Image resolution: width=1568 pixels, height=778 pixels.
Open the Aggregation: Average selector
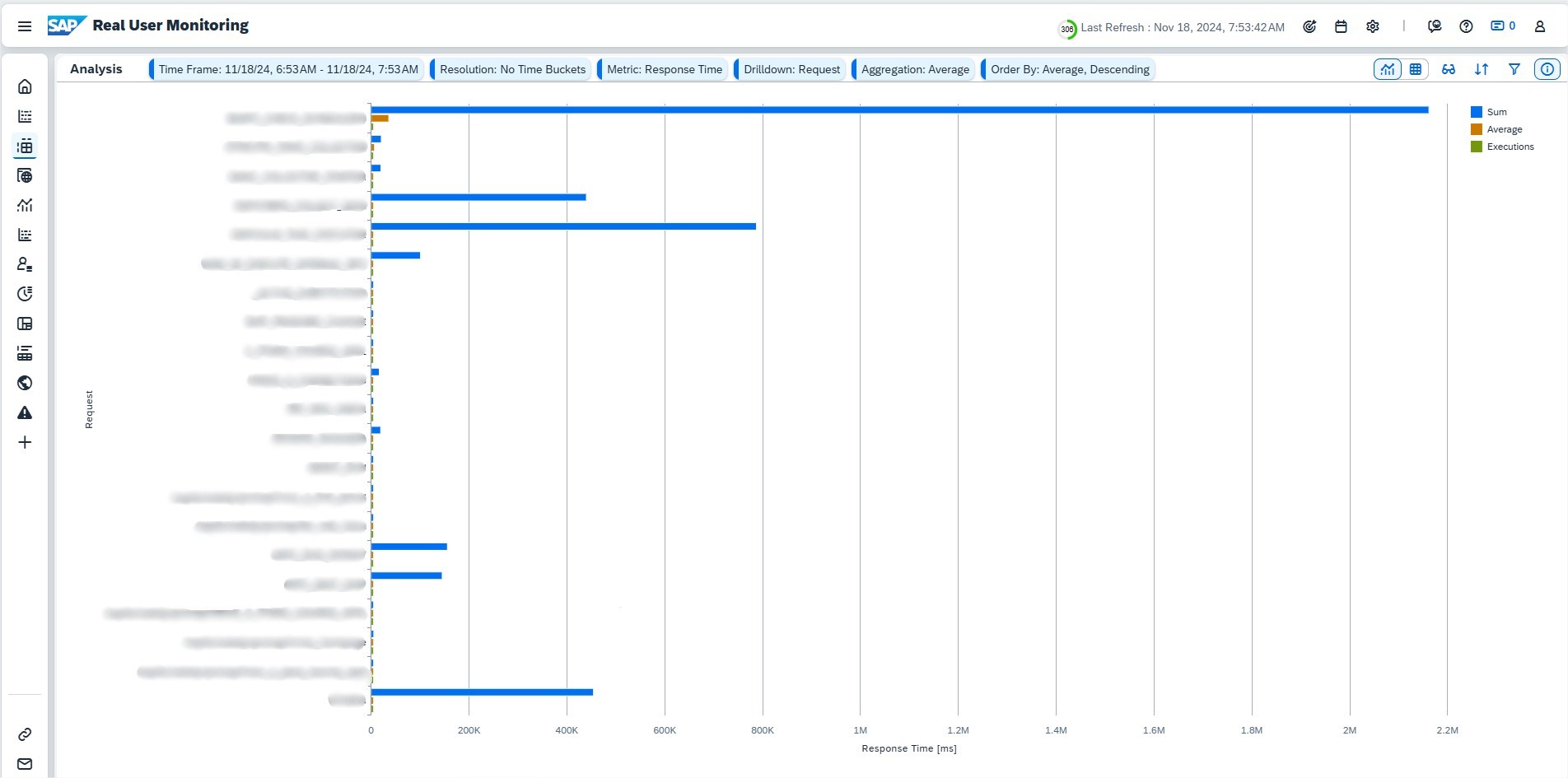point(915,69)
